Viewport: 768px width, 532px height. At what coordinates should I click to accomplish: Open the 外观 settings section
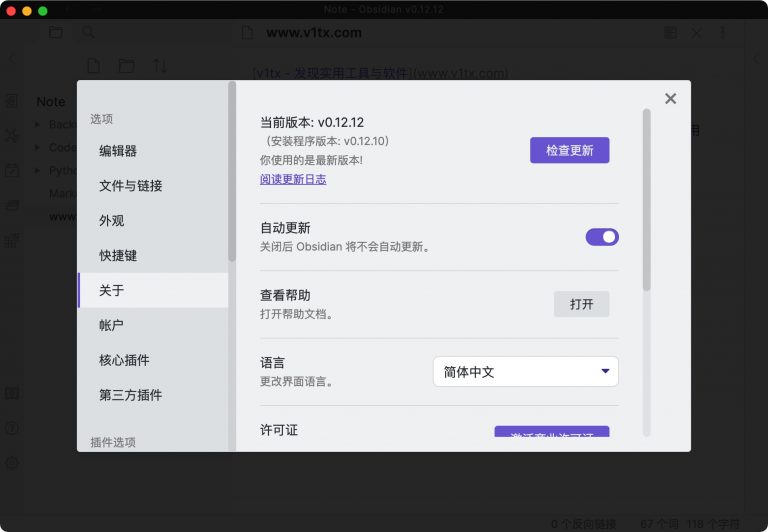[153, 220]
